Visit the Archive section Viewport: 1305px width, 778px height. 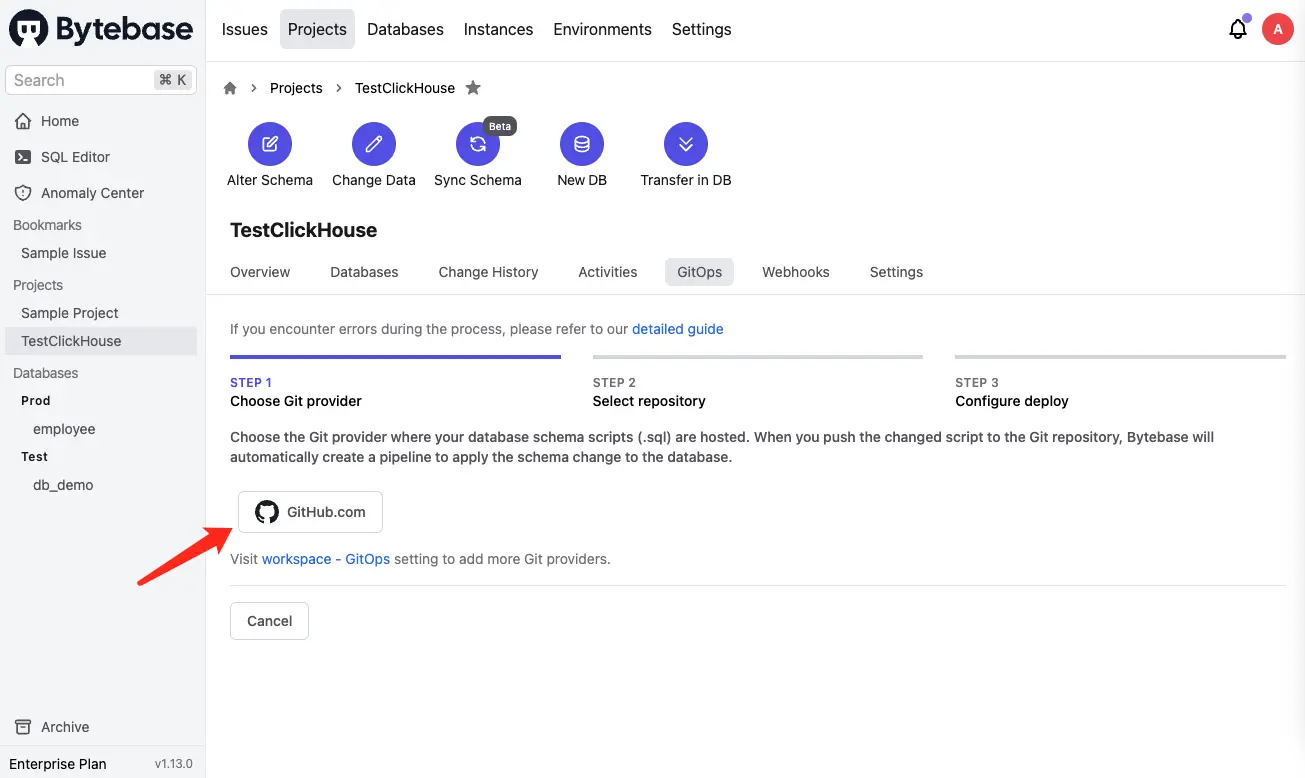[x=66, y=727]
